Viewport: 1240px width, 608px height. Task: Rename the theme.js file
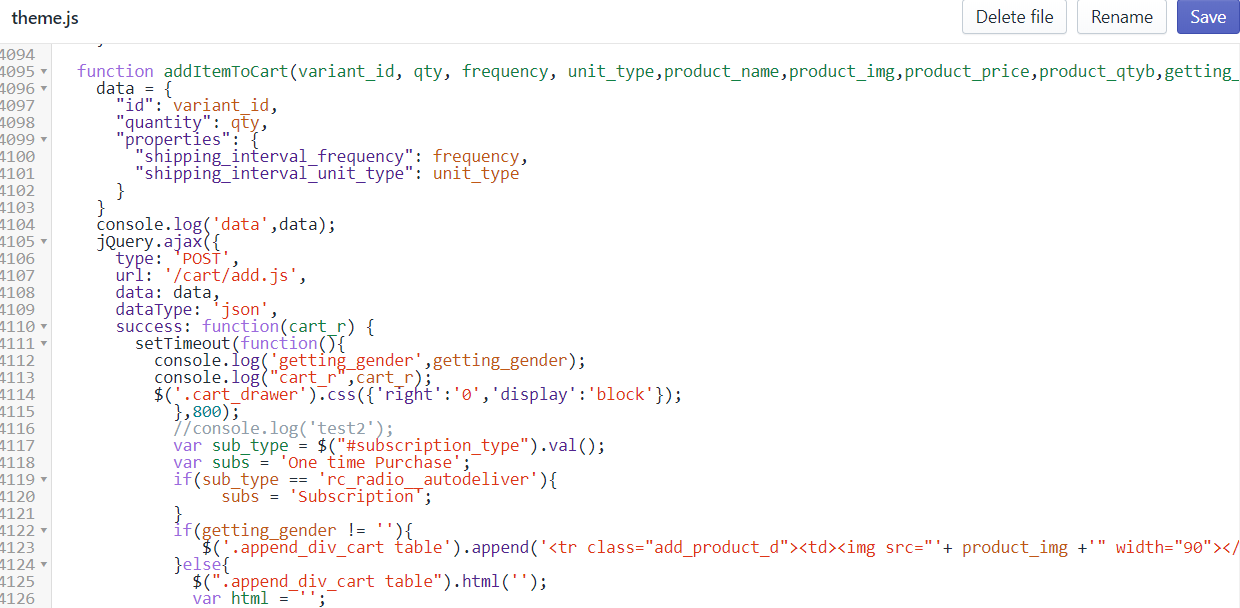tap(1121, 17)
